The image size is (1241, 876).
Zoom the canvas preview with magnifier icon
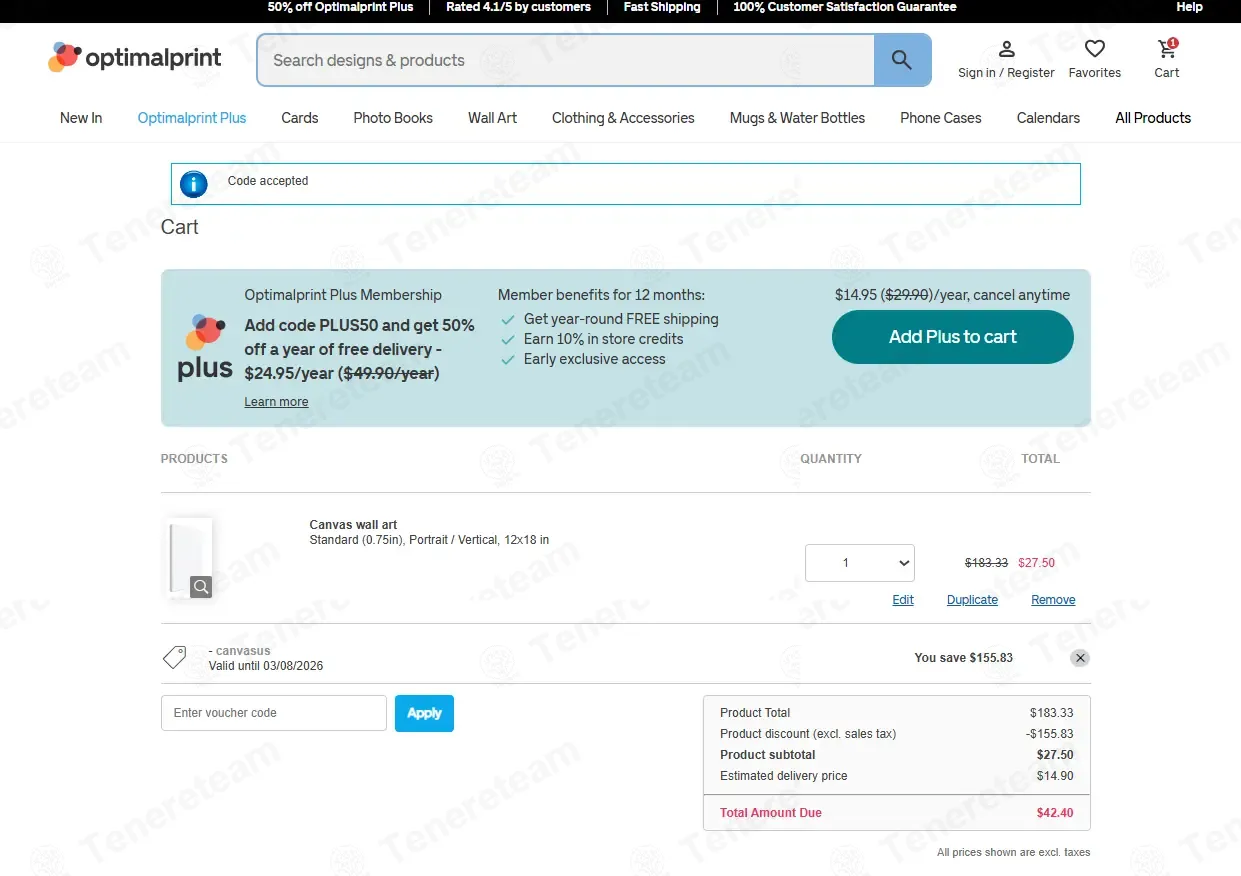click(201, 587)
